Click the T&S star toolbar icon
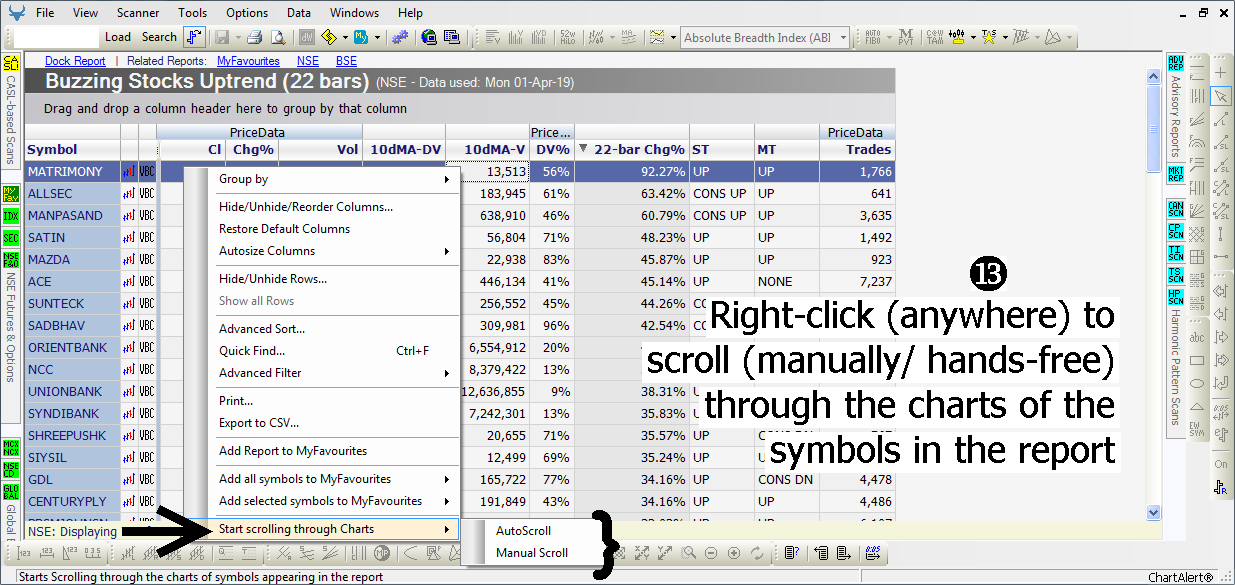Screen dimensions: 1235x585 point(988,37)
